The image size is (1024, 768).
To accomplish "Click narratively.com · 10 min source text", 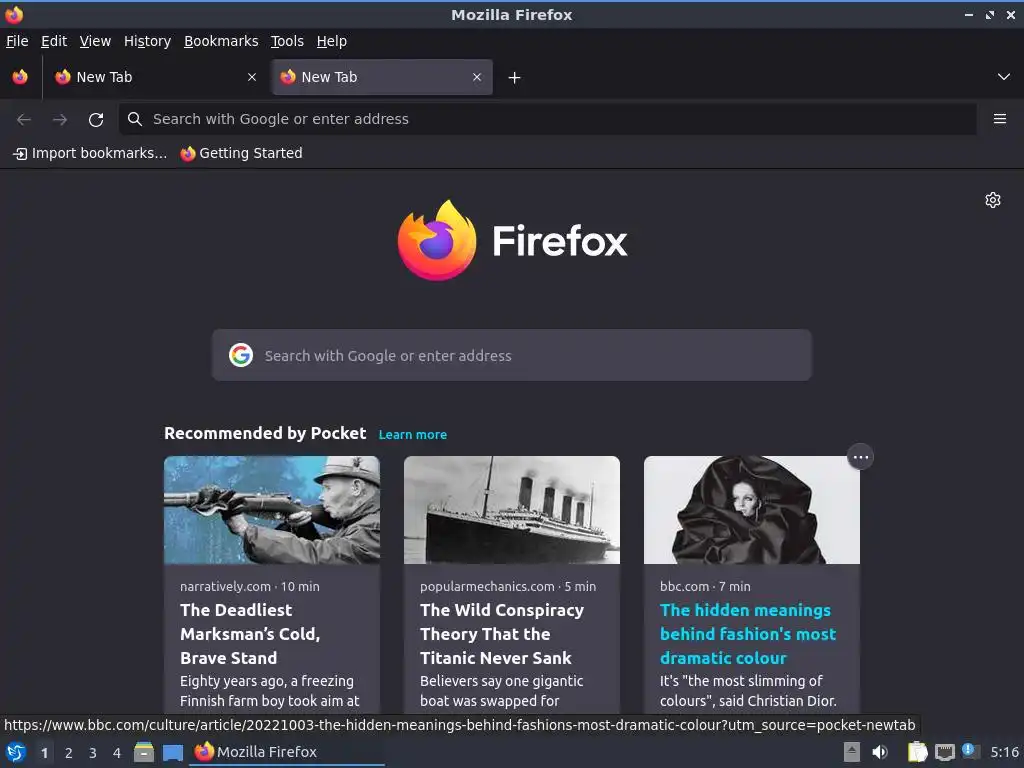I will [x=249, y=586].
